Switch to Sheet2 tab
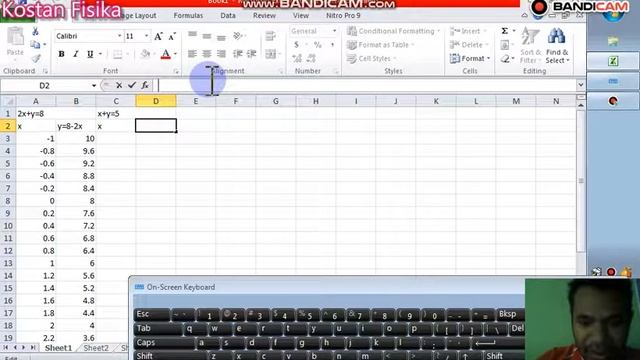 tap(96, 348)
